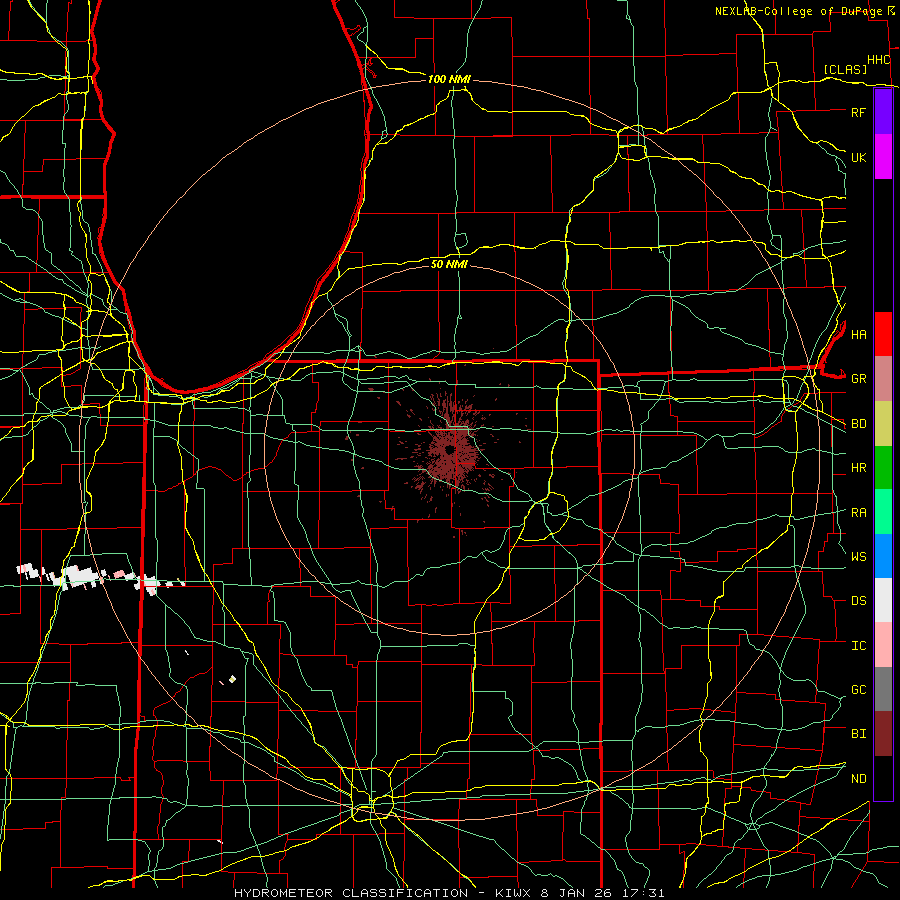Click the GR pink-brown legend swatch

[x=883, y=379]
